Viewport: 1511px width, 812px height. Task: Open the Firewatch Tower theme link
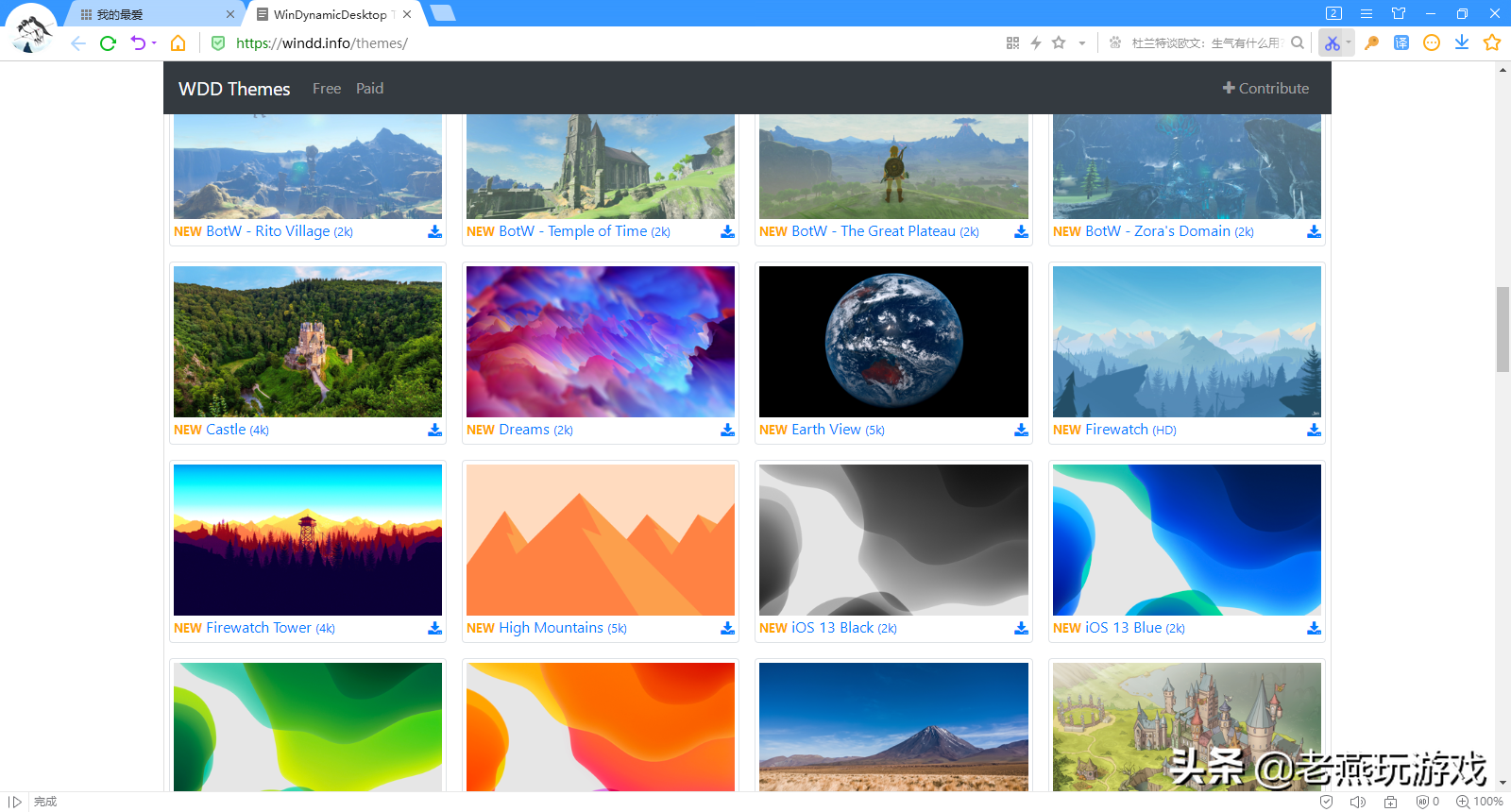coord(259,628)
